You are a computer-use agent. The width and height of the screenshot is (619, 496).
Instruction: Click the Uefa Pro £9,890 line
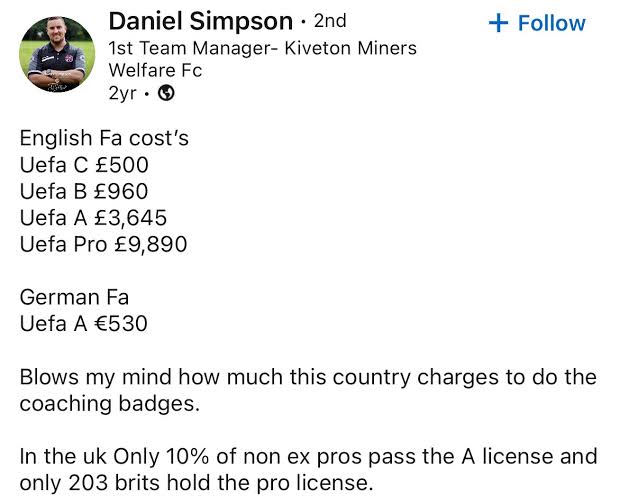click(103, 244)
